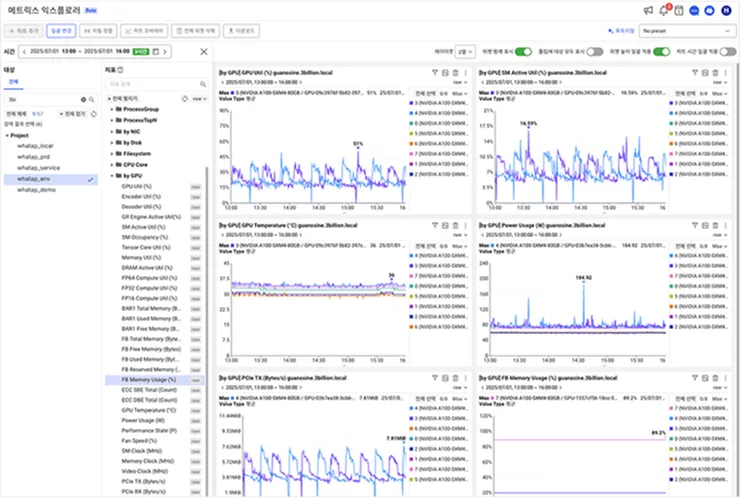Click the calendar icon in time range bar
The height and width of the screenshot is (498, 740).
(155, 51)
